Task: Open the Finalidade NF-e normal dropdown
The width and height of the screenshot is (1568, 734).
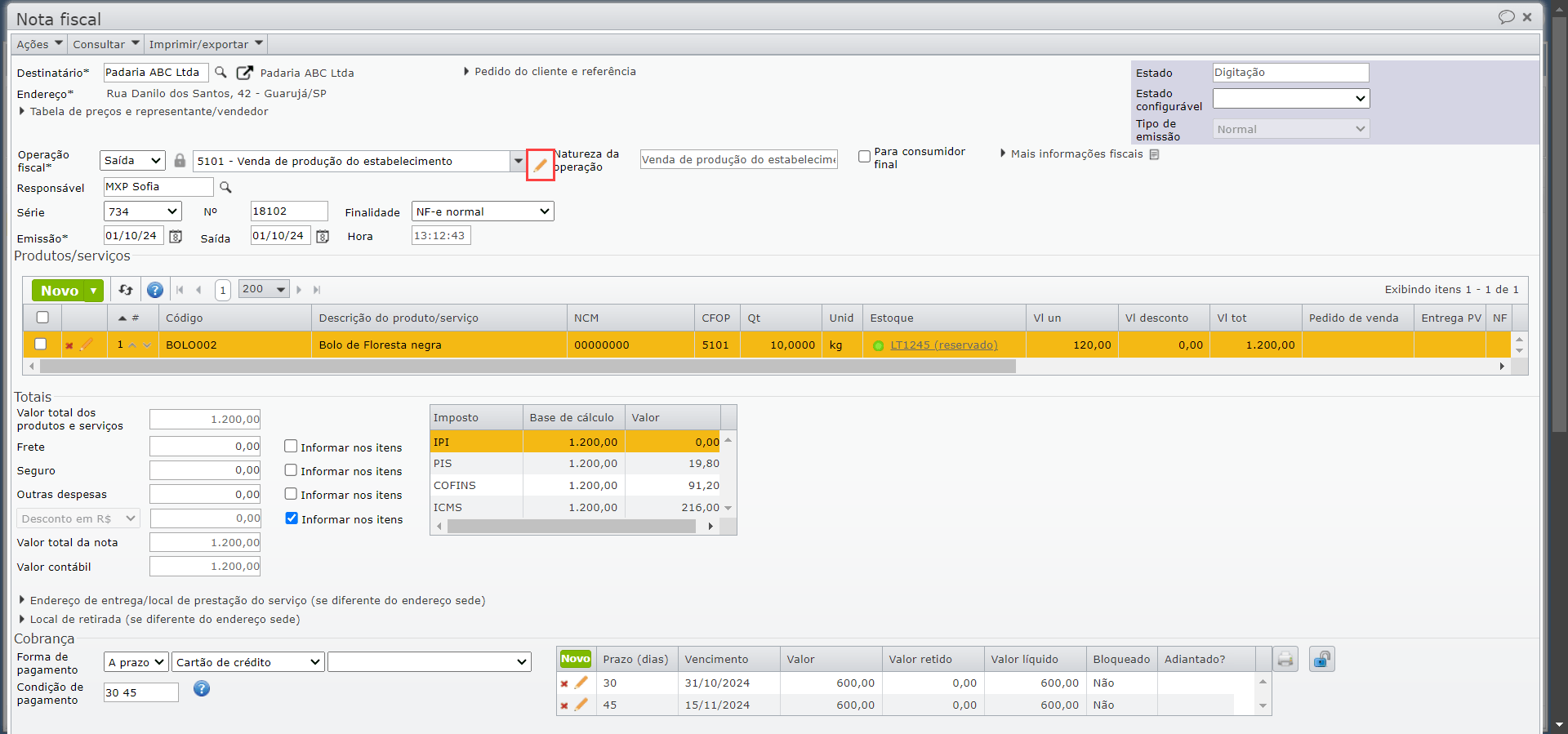Action: coord(483,211)
